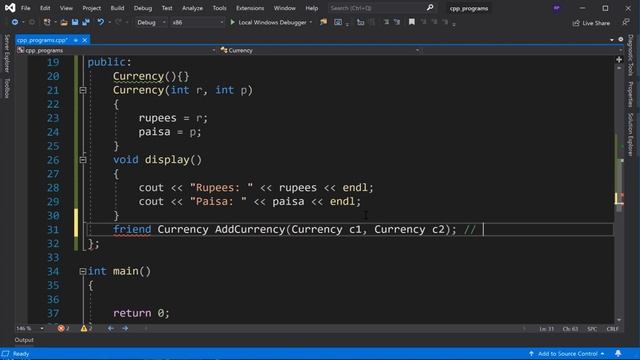
Task: Click the search magnifier icon
Action: (430, 8)
